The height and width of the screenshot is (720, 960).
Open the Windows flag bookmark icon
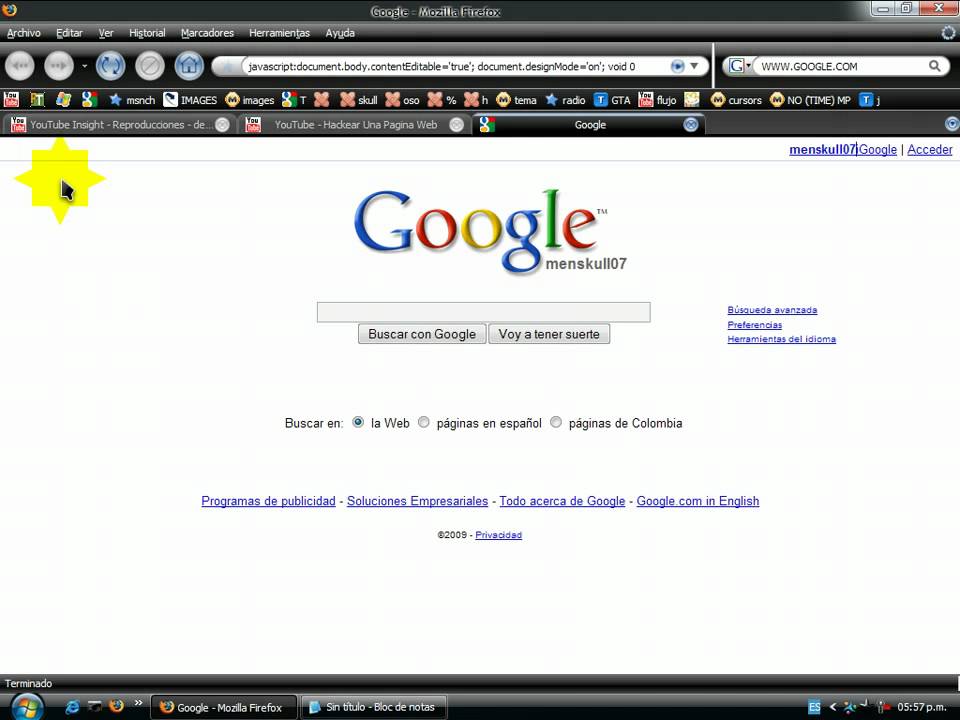click(64, 100)
